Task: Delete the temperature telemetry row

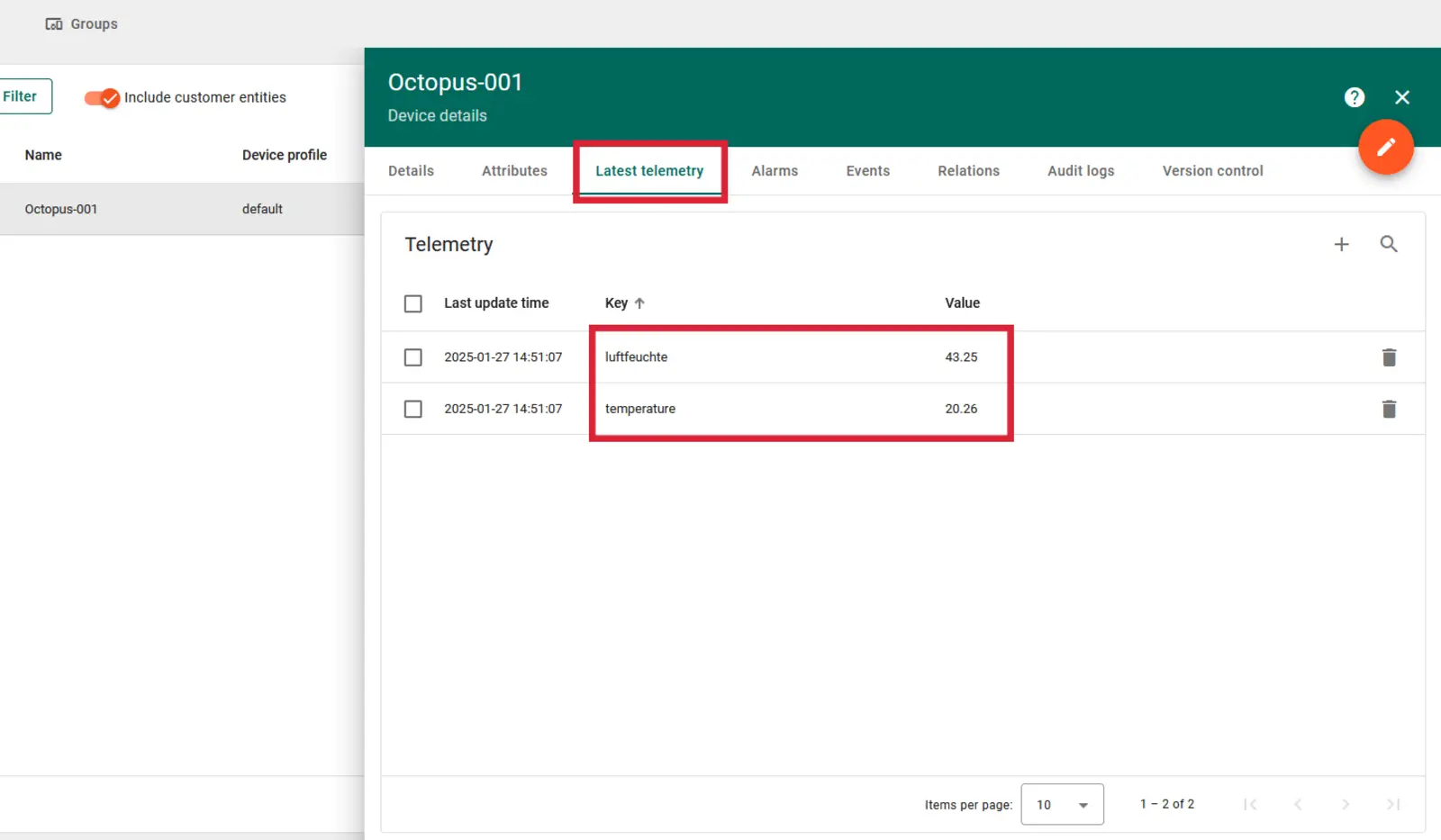Action: click(x=1389, y=410)
